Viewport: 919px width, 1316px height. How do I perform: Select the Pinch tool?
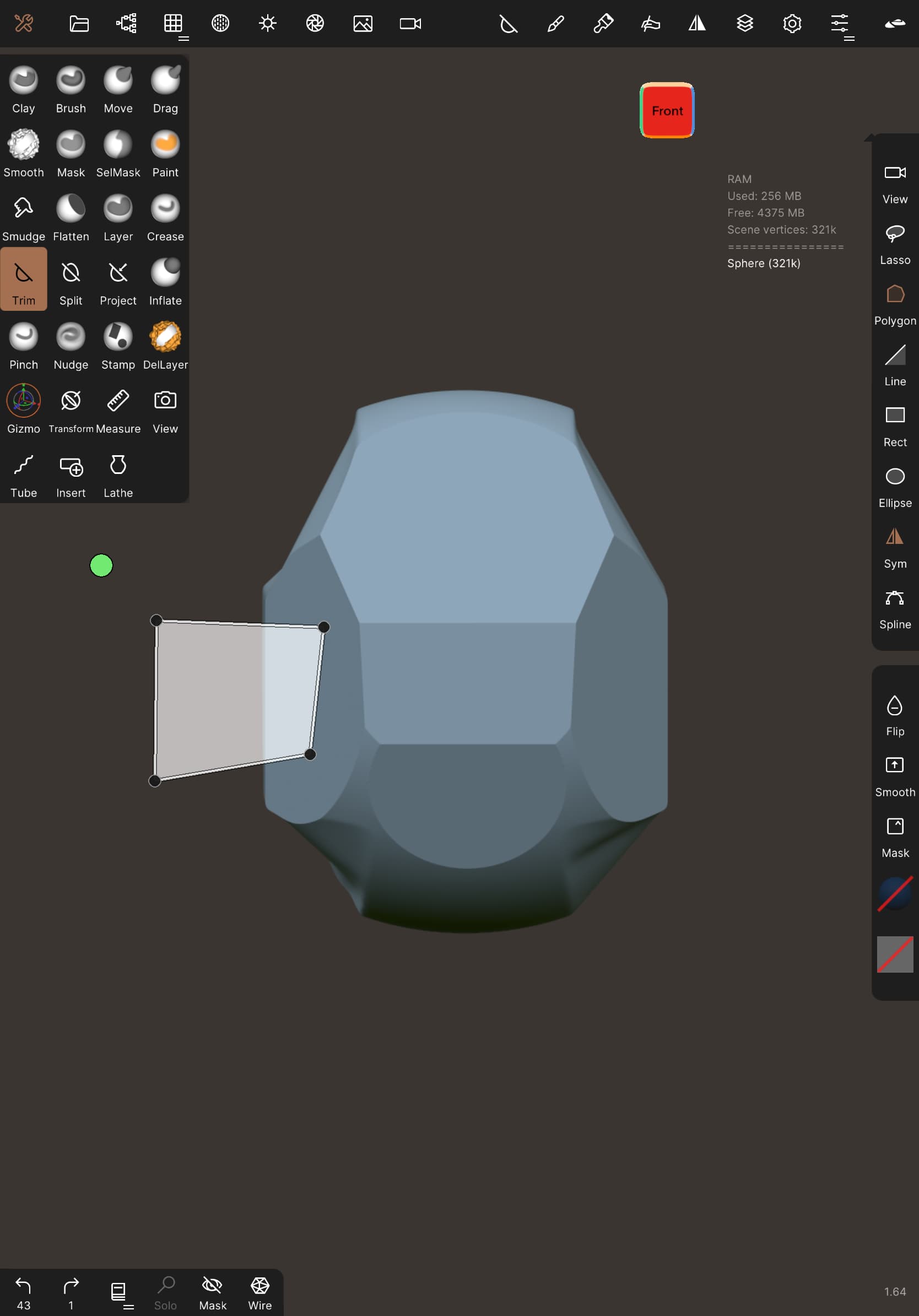pos(24,346)
